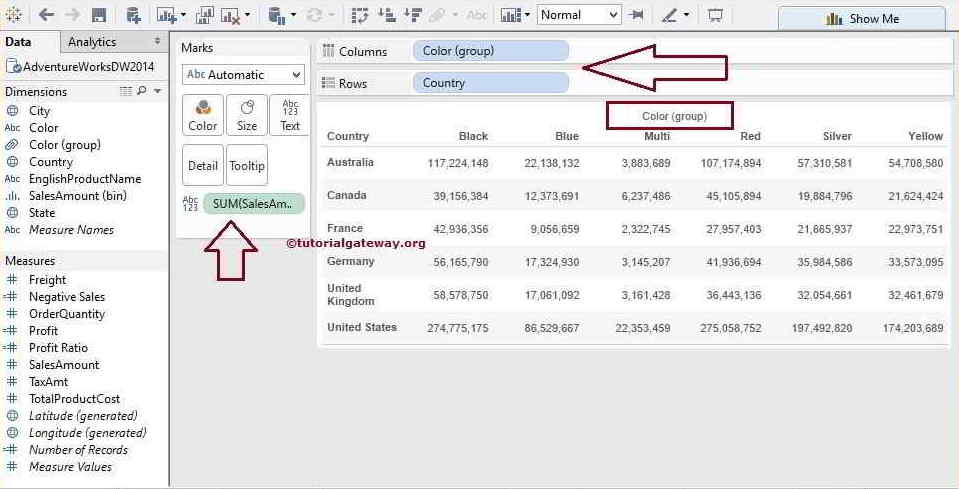This screenshot has height=489, width=959.
Task: Click the Pause auto updates icon
Action: pos(278,15)
